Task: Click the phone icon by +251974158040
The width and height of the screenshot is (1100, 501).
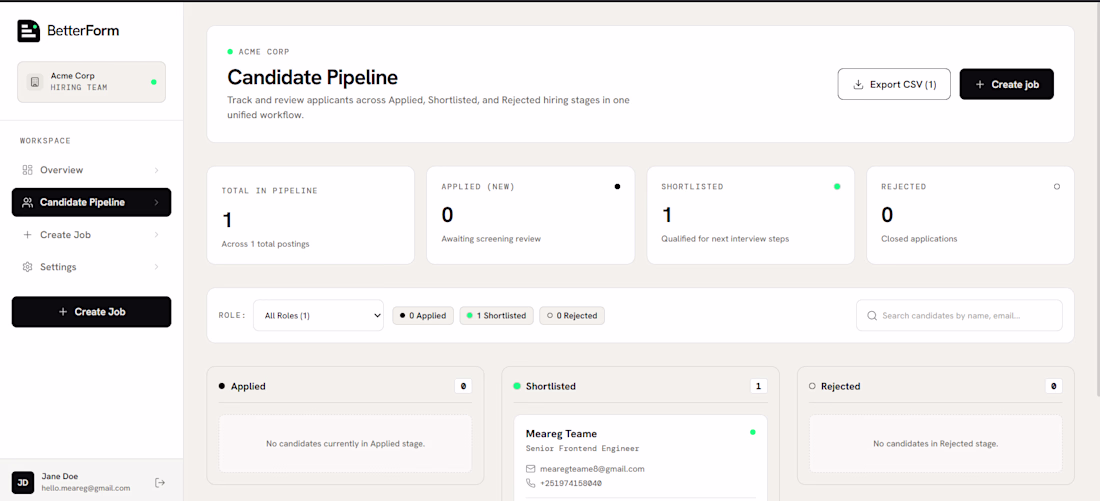Action: point(530,483)
